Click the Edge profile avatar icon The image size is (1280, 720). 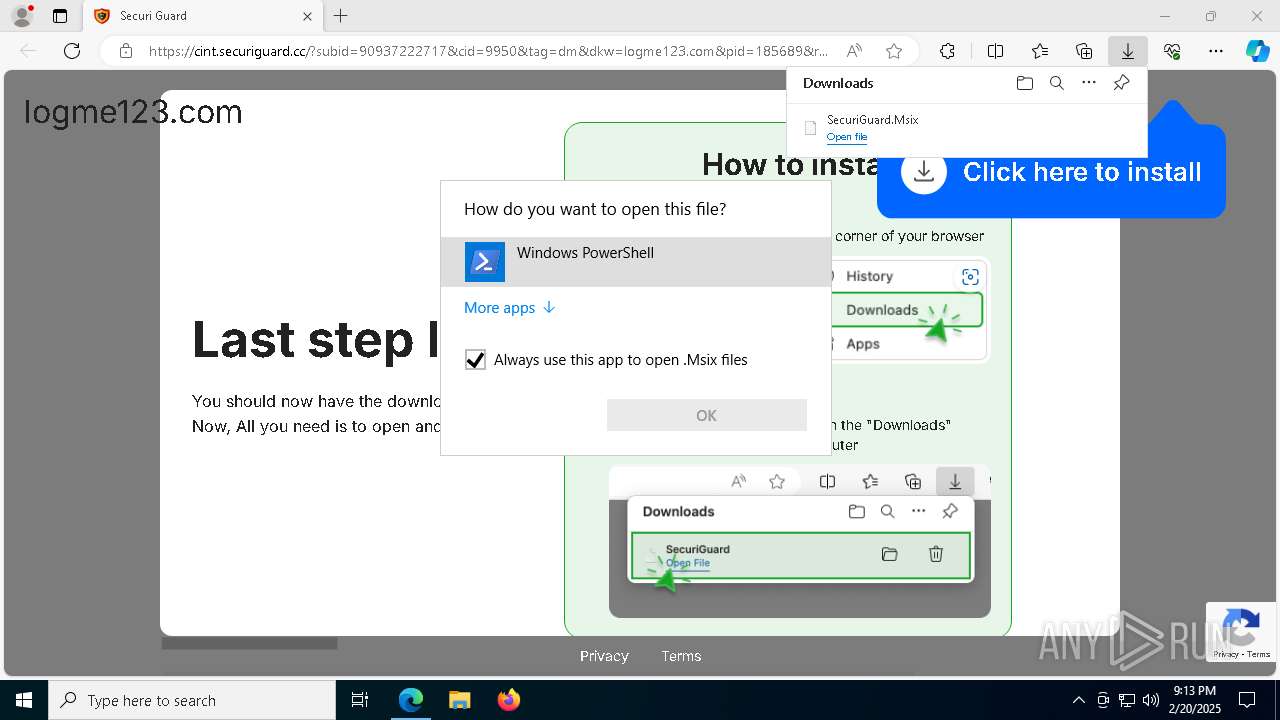22,16
